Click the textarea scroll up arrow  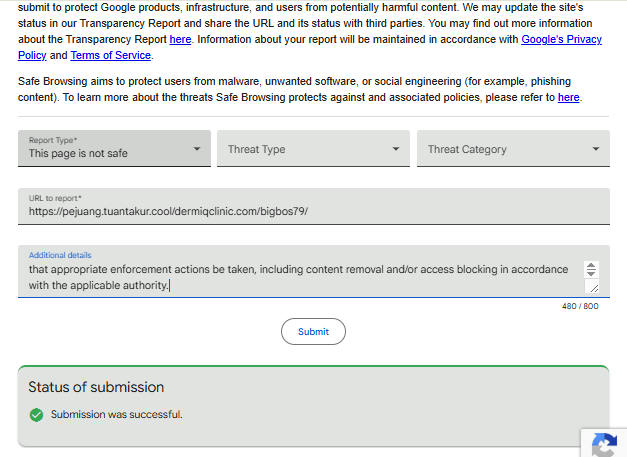[x=591, y=265]
